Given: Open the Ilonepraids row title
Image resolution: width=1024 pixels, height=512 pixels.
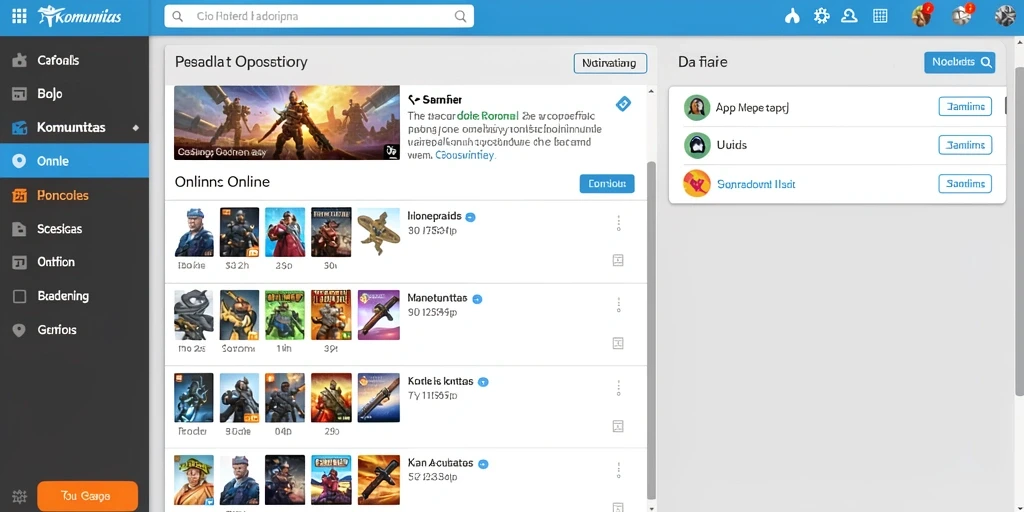Looking at the screenshot, I should coord(434,216).
